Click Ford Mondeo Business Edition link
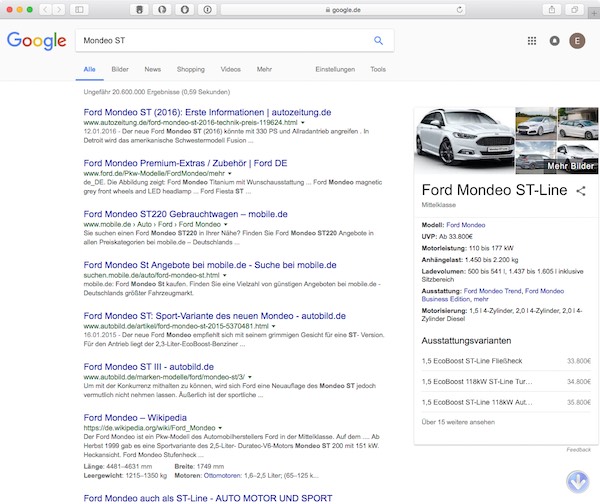 [493, 295]
